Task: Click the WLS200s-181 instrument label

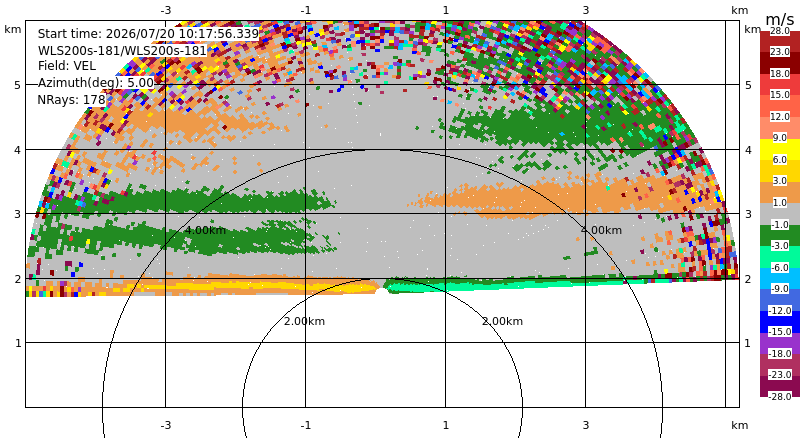Action: 122,51
